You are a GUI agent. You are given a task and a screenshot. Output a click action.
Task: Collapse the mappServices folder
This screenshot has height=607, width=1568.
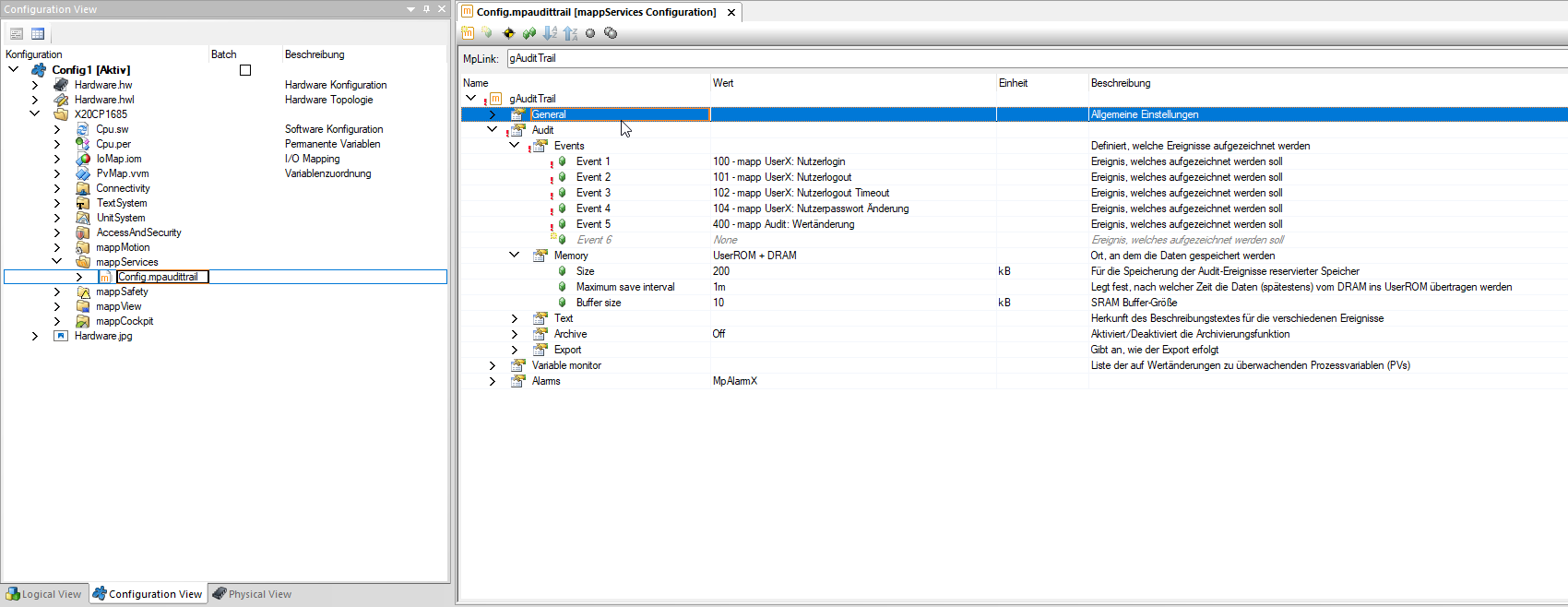[57, 262]
